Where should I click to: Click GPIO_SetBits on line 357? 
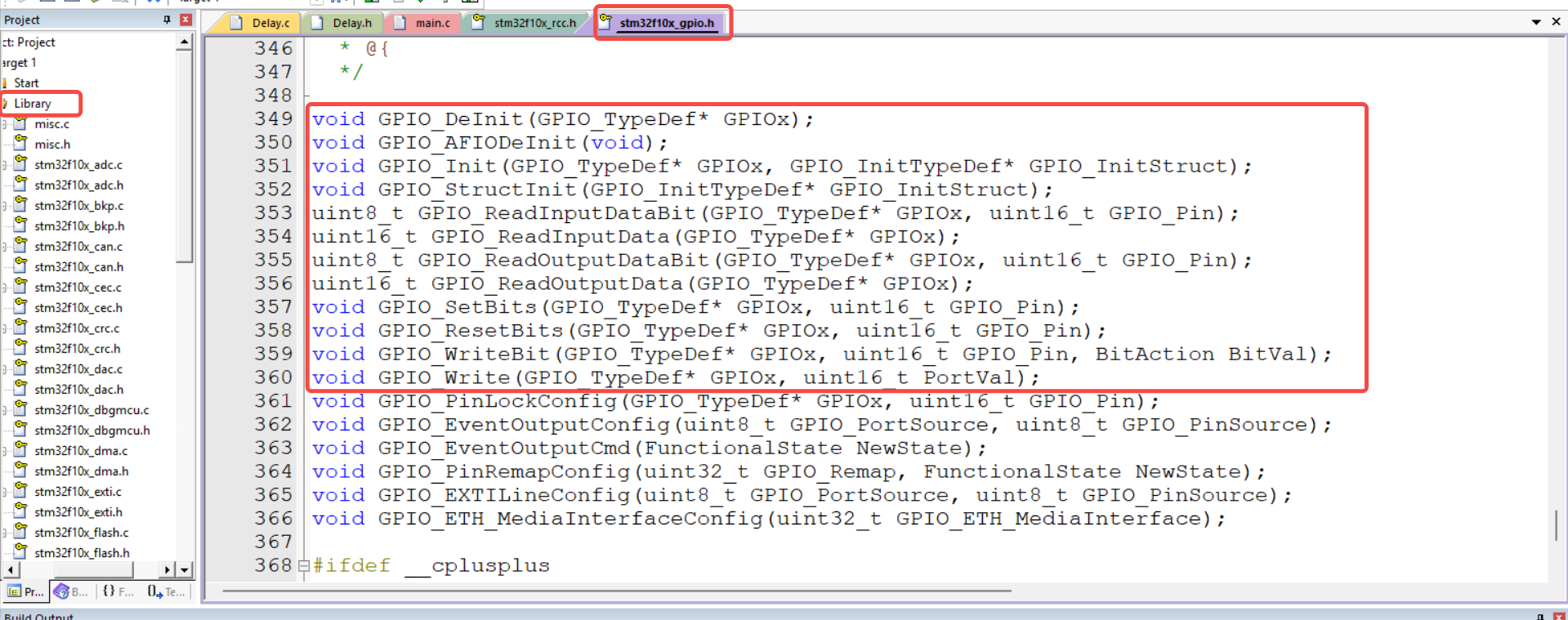457,307
